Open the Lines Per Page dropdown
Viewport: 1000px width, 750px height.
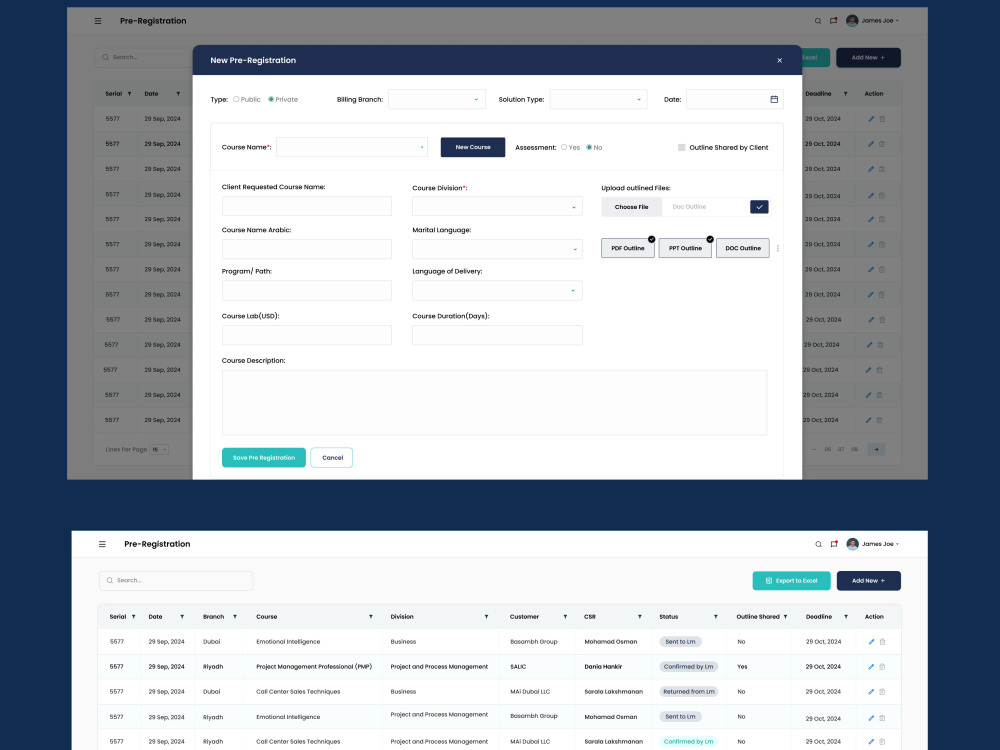coord(159,450)
